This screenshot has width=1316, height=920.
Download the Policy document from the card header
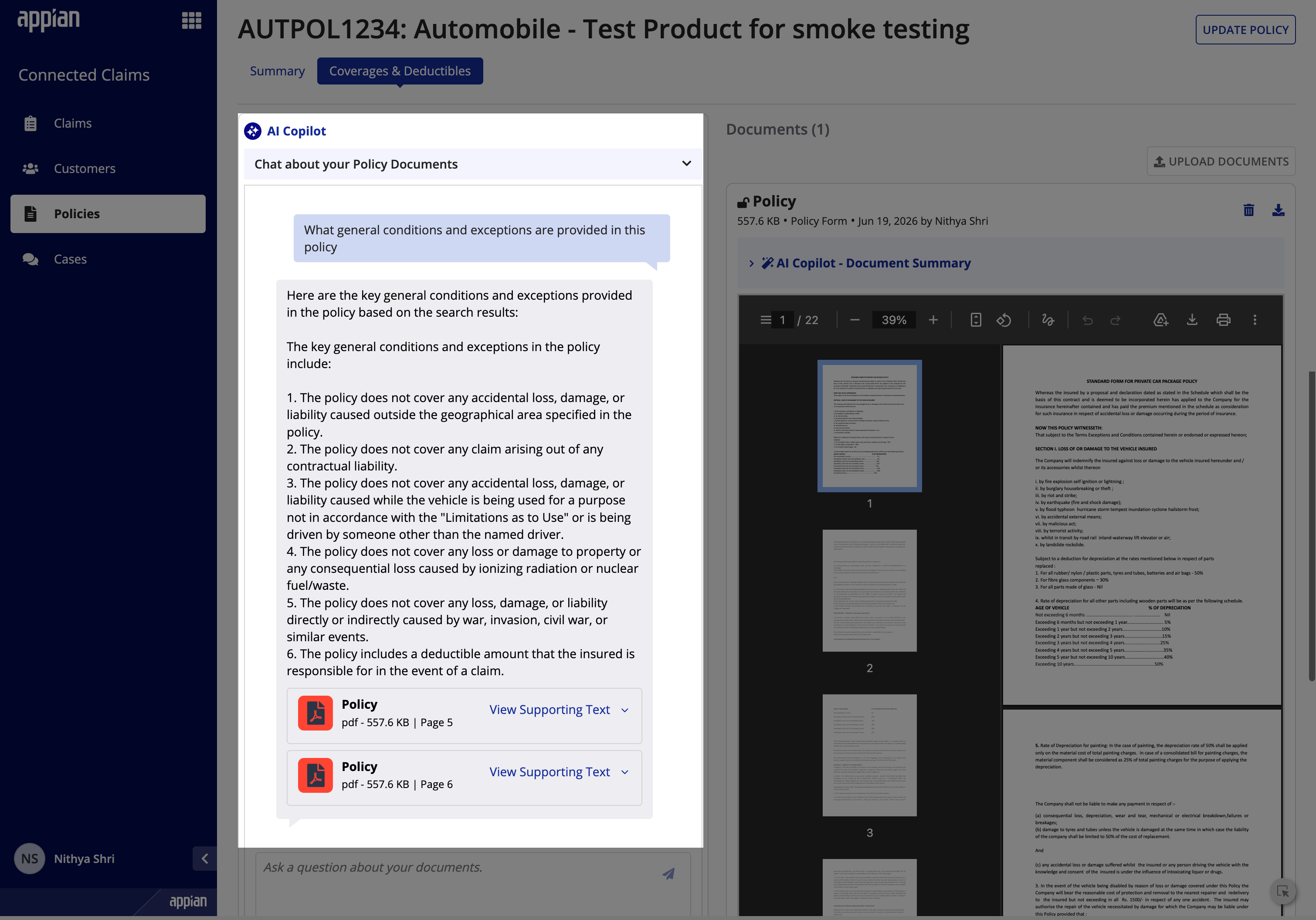pos(1278,210)
